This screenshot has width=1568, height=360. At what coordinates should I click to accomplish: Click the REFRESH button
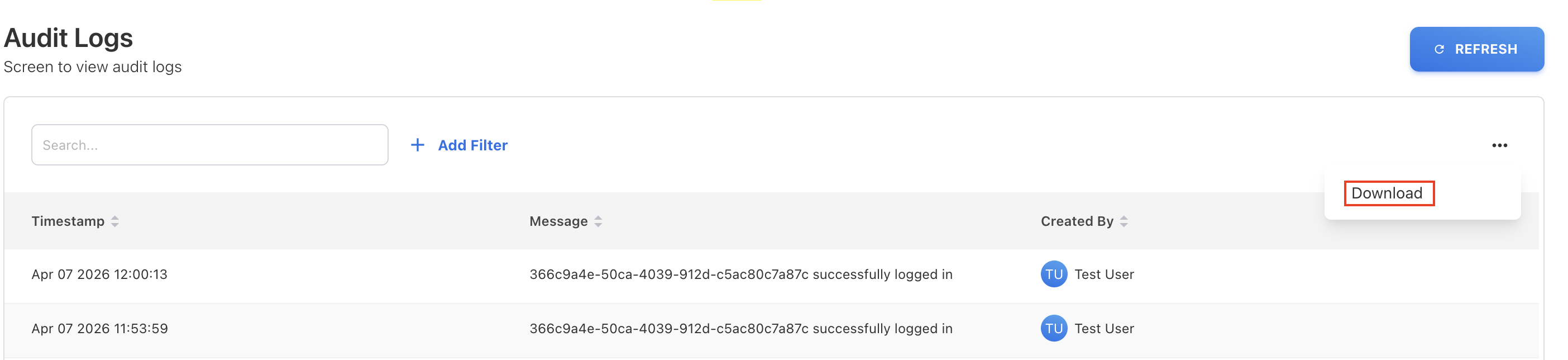coord(1476,49)
